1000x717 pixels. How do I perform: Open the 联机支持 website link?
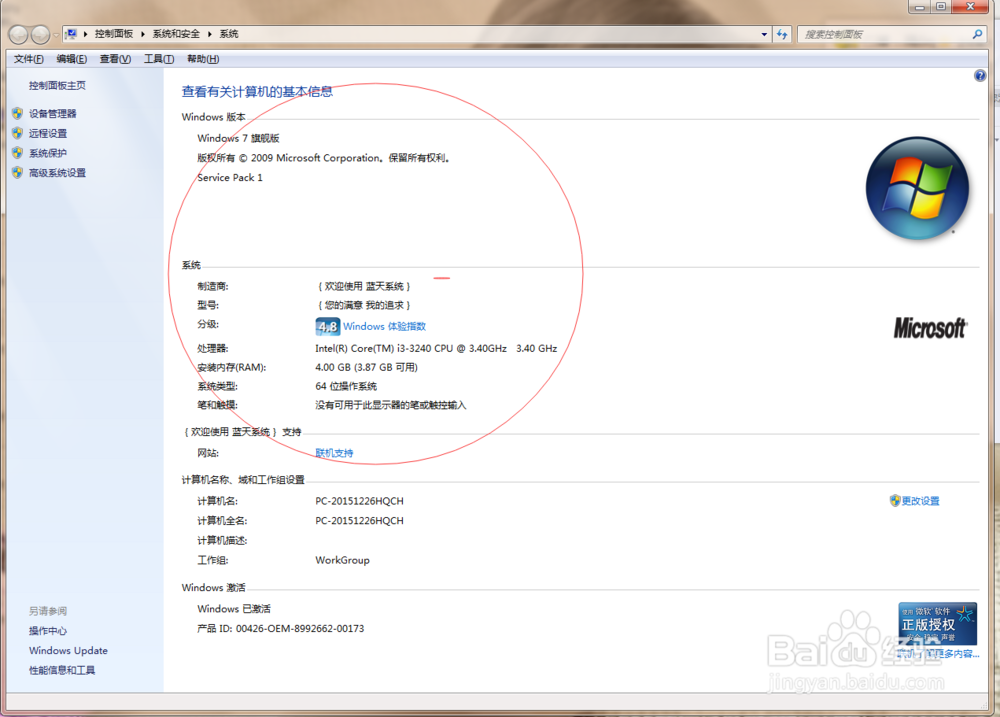click(334, 453)
